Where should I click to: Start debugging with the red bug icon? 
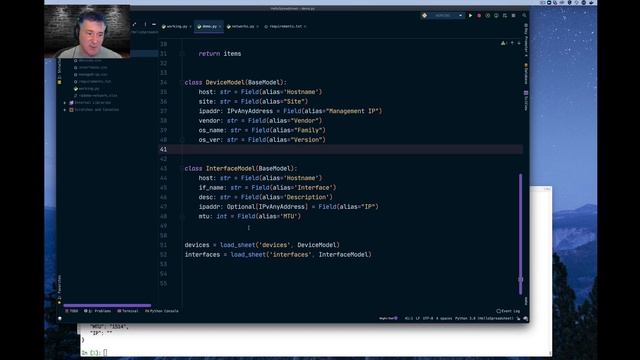(479, 16)
